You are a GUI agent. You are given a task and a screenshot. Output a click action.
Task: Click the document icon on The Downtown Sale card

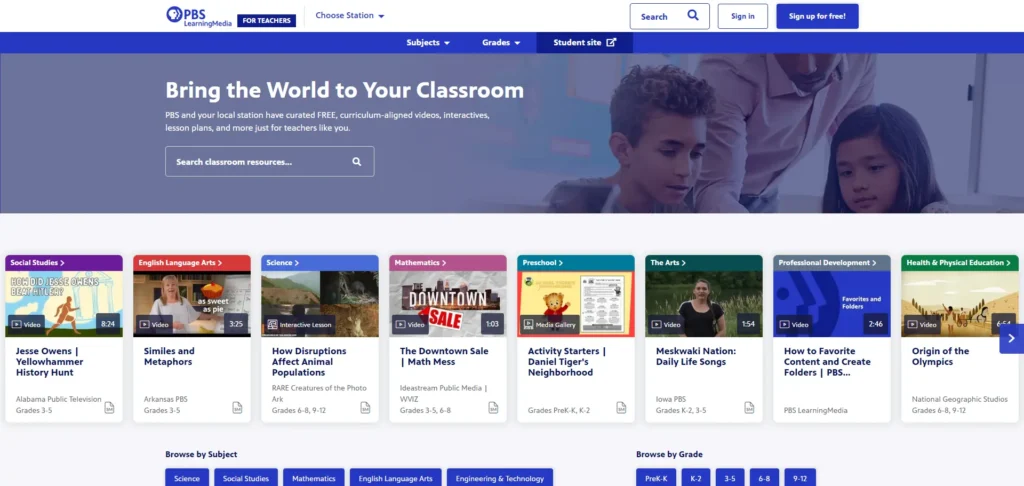coord(494,408)
